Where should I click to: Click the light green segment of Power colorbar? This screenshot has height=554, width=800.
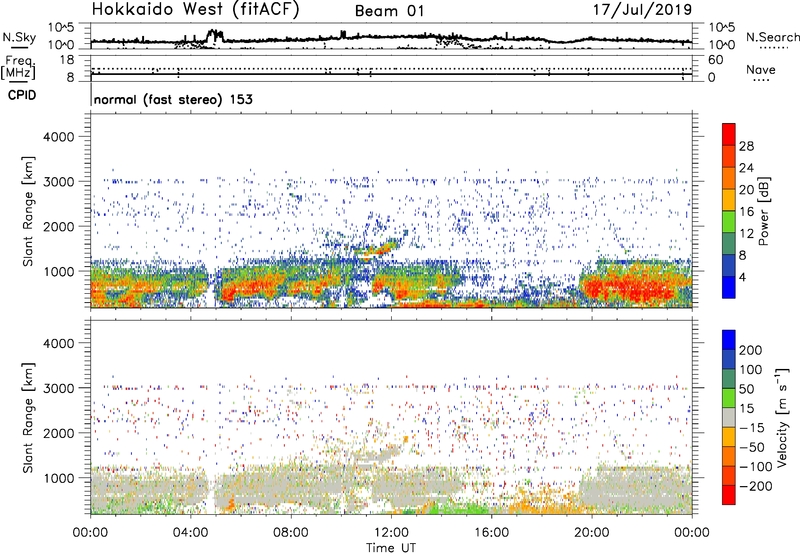pos(729,222)
